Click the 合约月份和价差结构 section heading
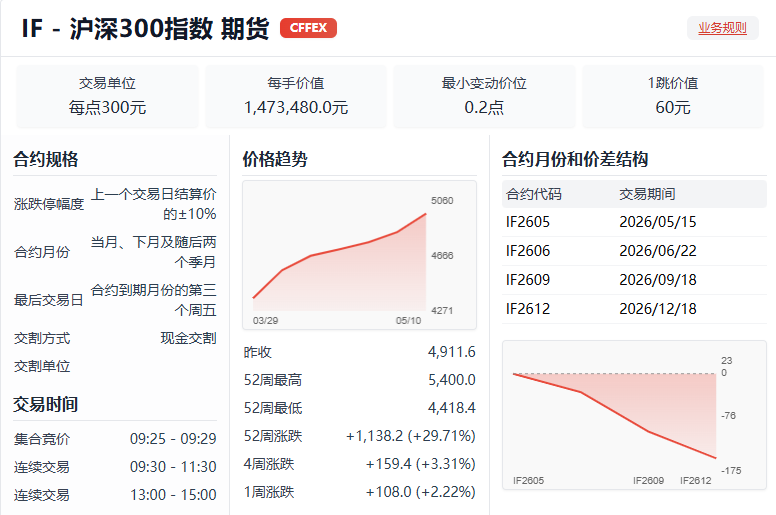Image resolution: width=776 pixels, height=515 pixels. pos(575,159)
